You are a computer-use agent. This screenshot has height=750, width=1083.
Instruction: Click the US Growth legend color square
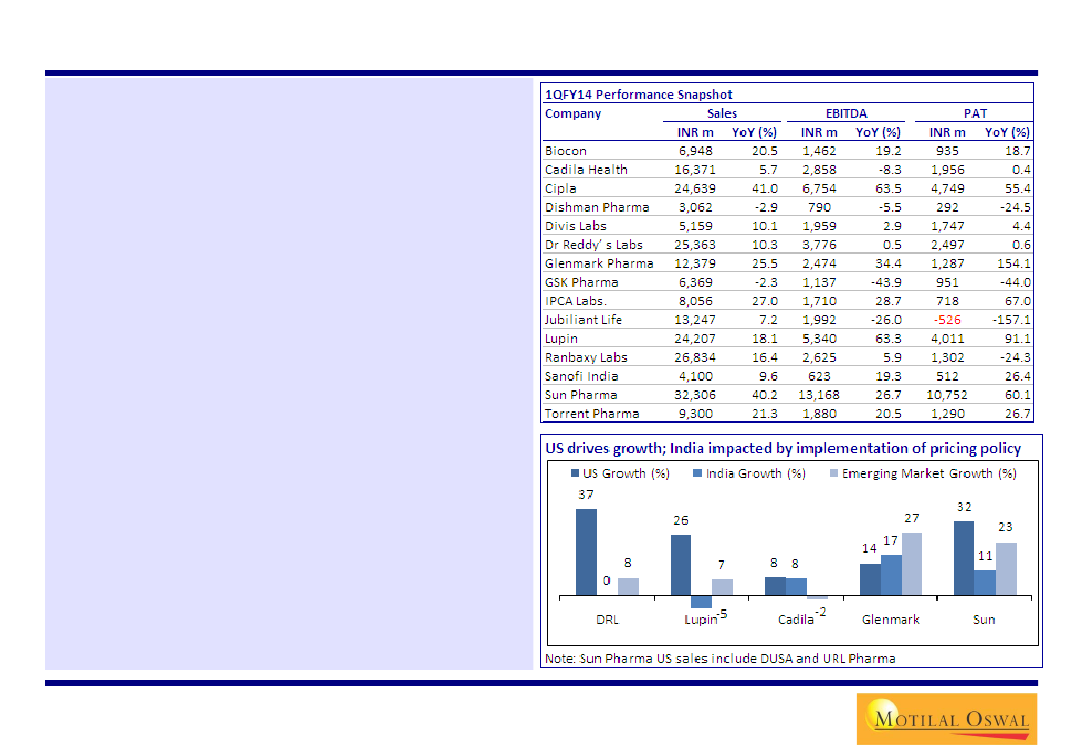point(576,474)
